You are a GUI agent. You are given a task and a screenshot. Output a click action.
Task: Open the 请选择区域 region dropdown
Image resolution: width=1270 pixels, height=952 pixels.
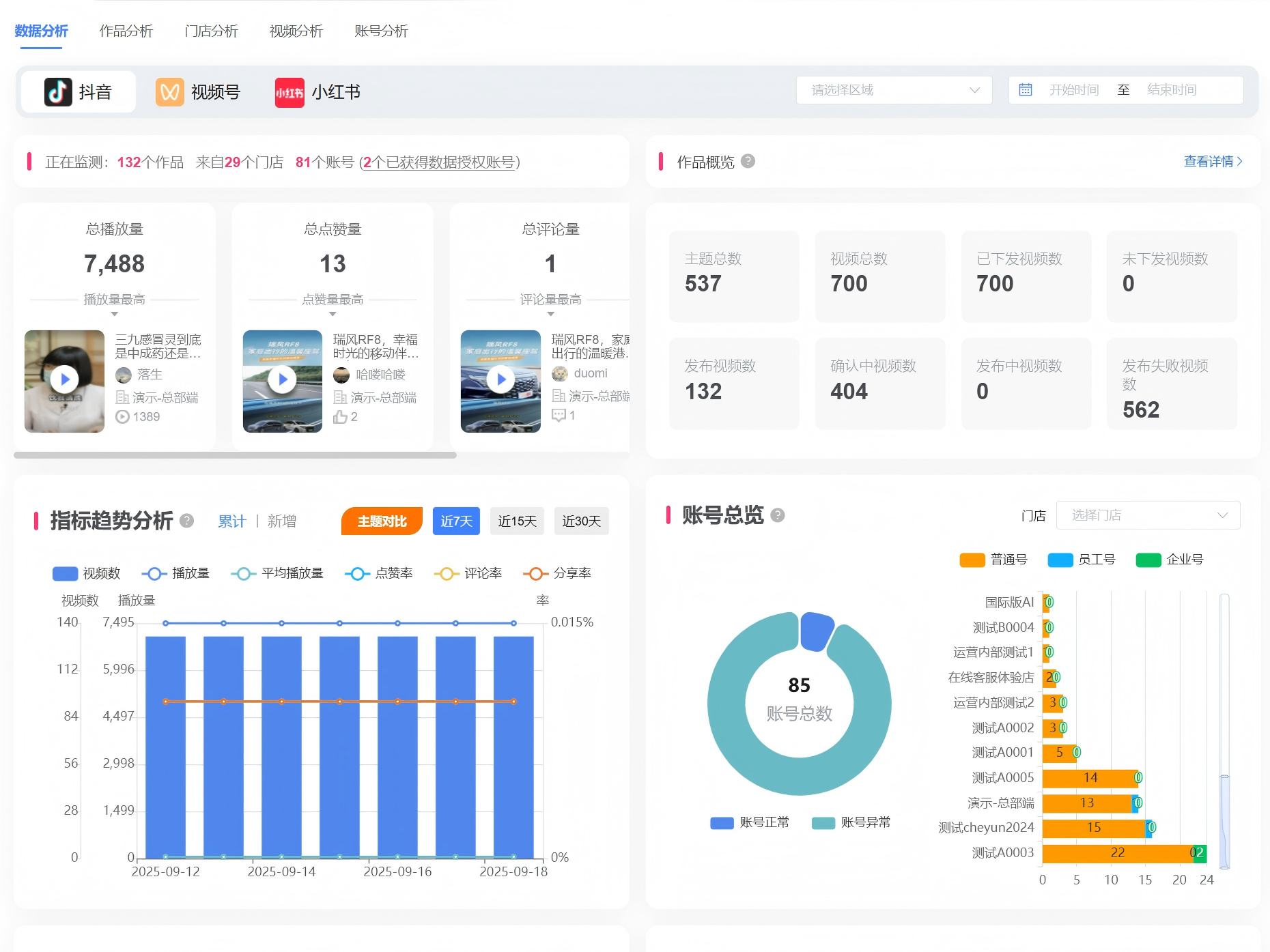tap(893, 89)
